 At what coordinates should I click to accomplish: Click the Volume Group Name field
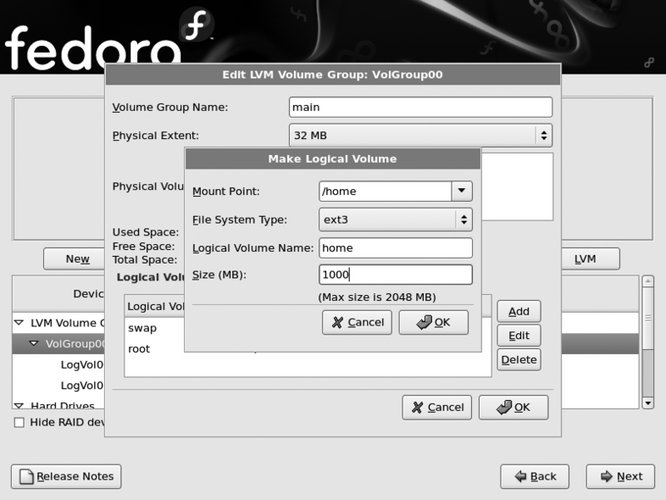pos(420,107)
